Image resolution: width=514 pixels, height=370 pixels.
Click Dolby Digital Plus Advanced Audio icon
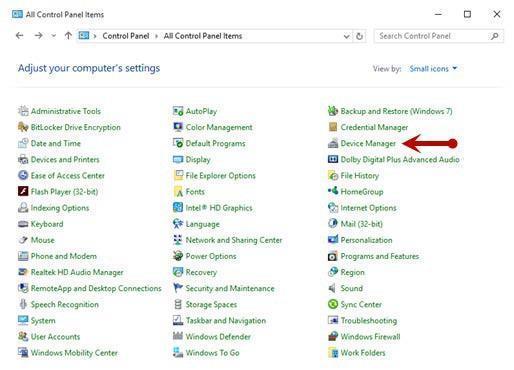point(333,159)
